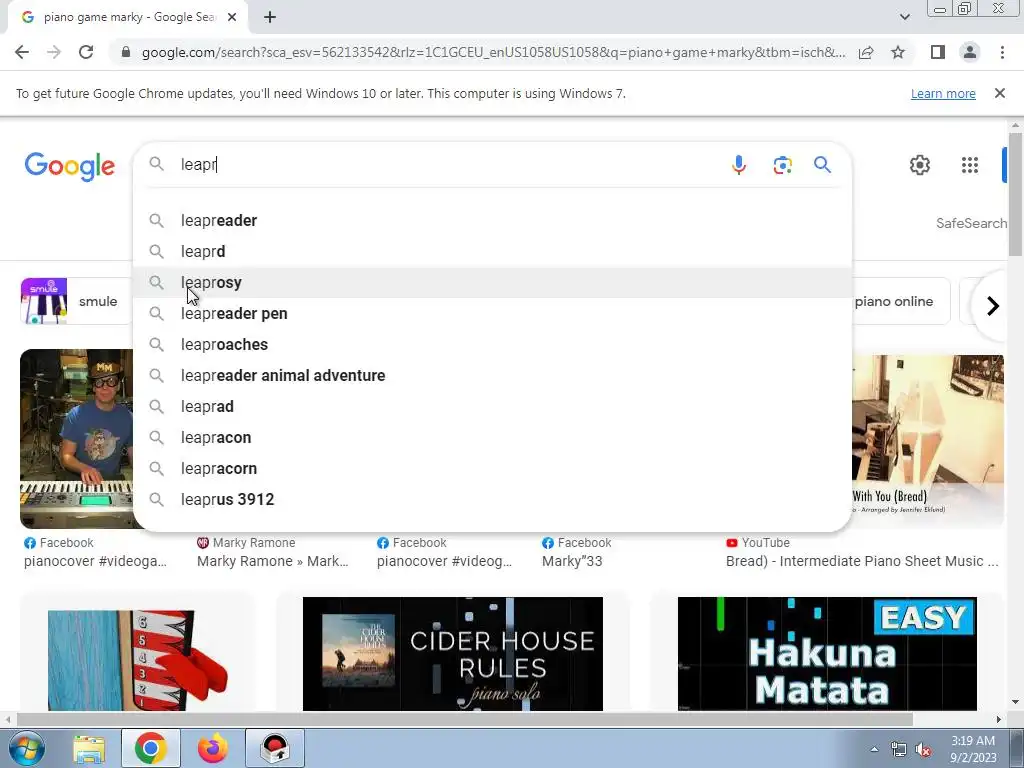Screen dimensions: 1024x768
Task: Click the share page icon in address bar
Action: pos(866,52)
